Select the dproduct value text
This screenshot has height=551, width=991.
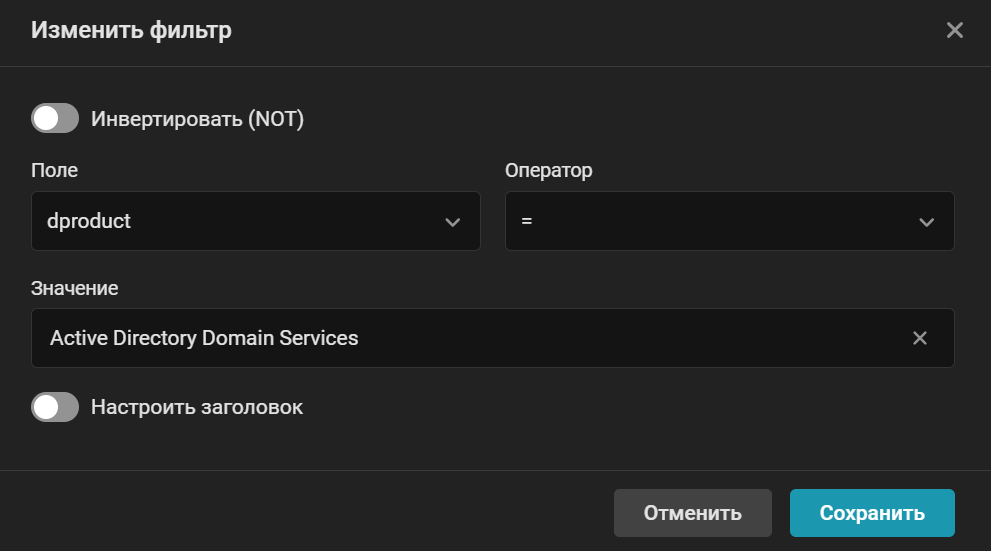click(89, 221)
